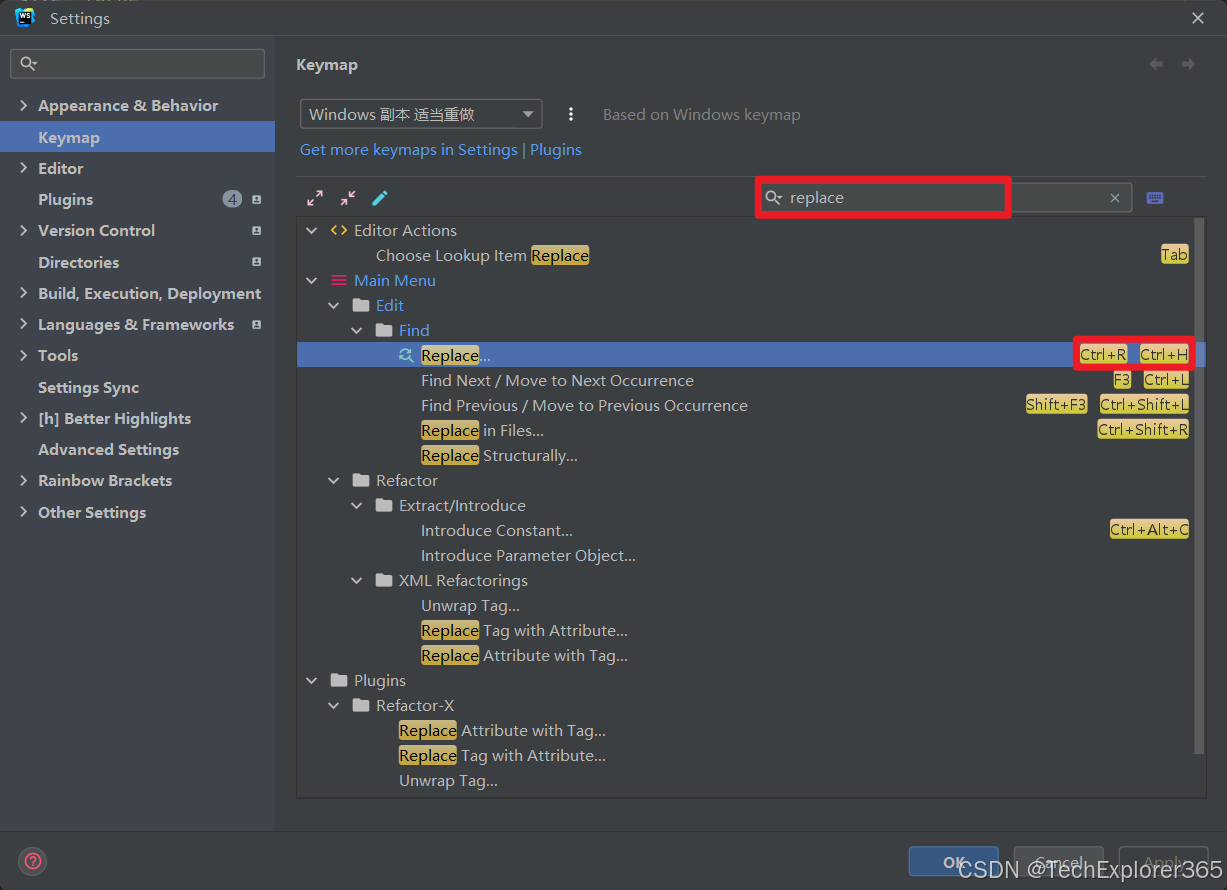The height and width of the screenshot is (890, 1227).
Task: Expand the Version Control settings section
Action: pyautogui.click(x=23, y=230)
